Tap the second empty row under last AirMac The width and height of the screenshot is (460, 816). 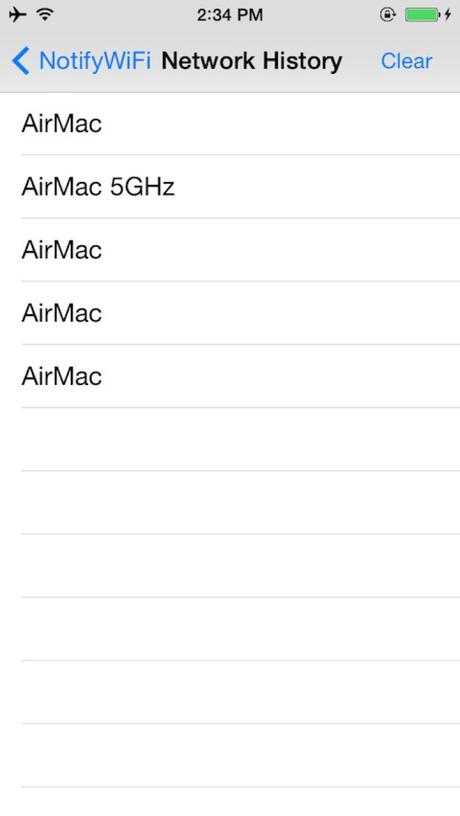230,502
